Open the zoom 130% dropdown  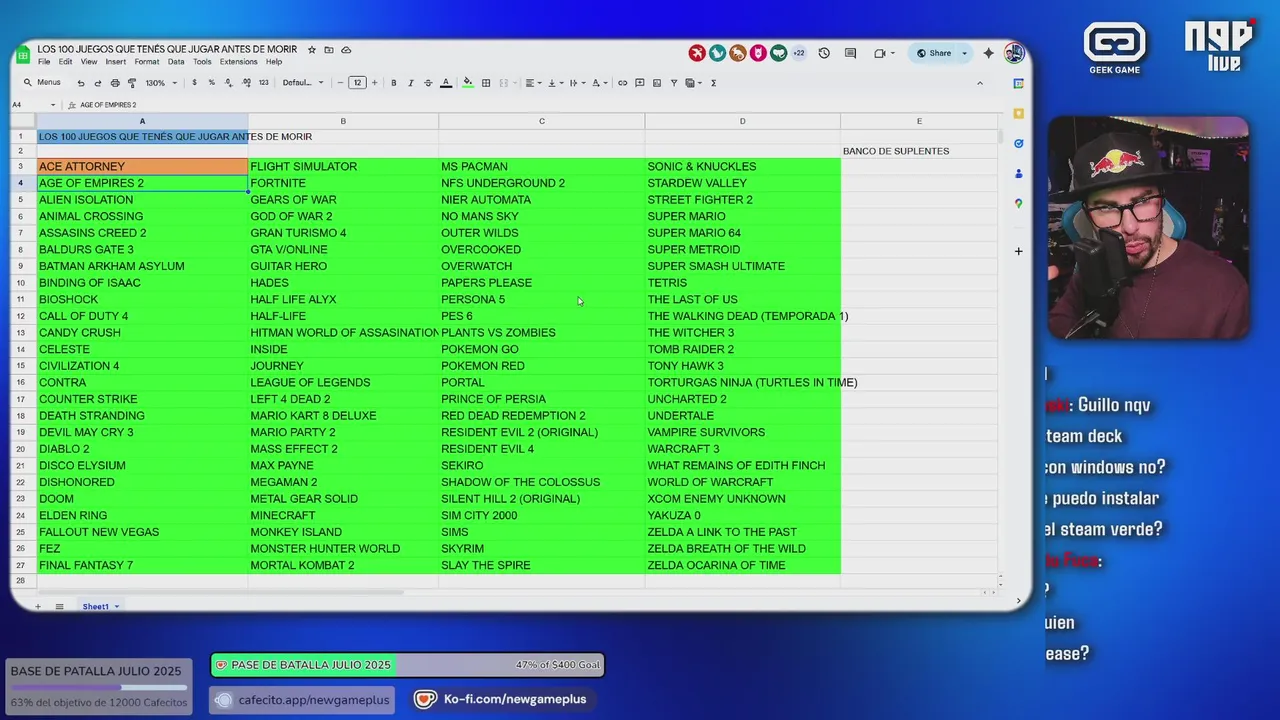coord(160,83)
